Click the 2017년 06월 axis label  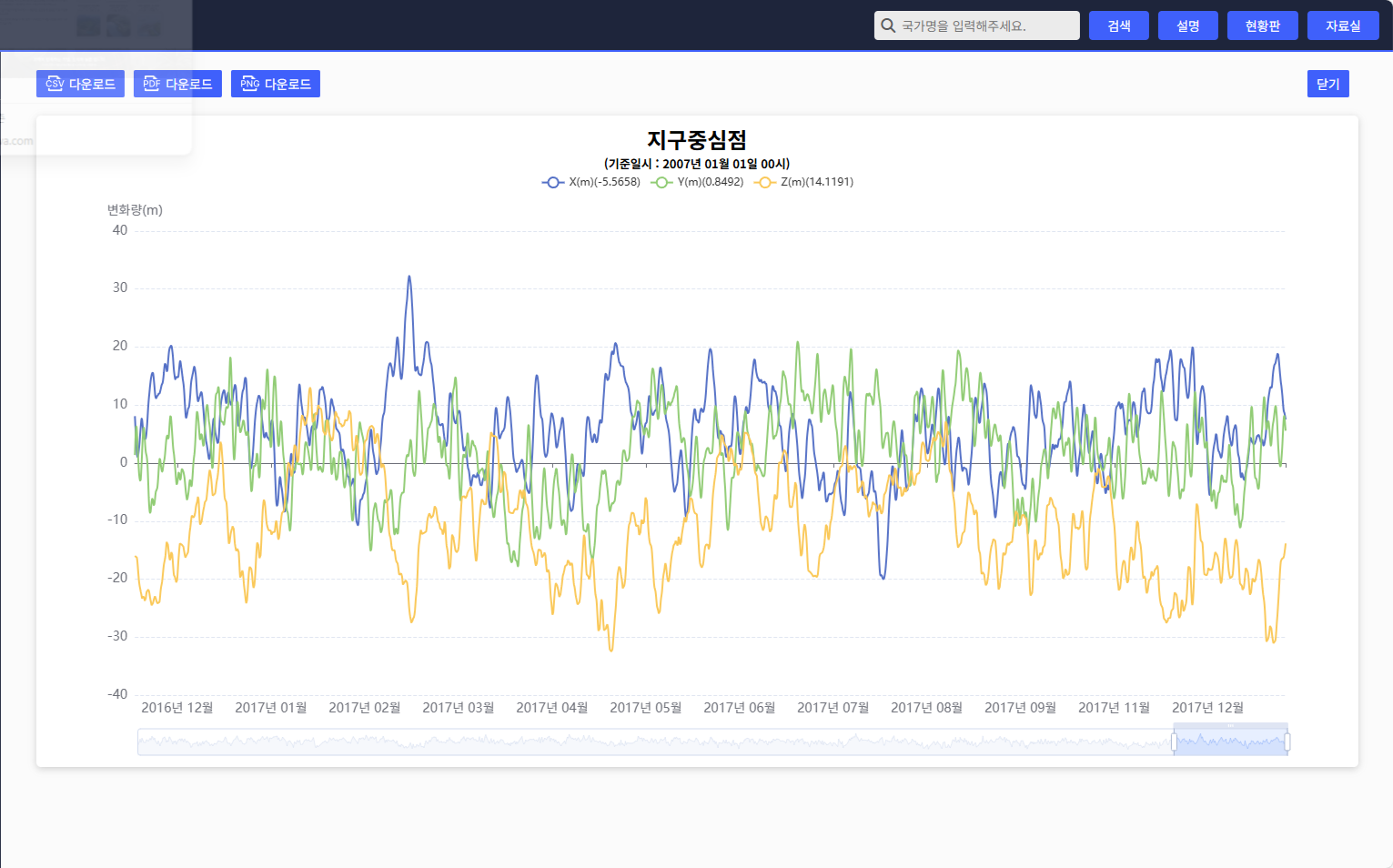click(x=739, y=707)
